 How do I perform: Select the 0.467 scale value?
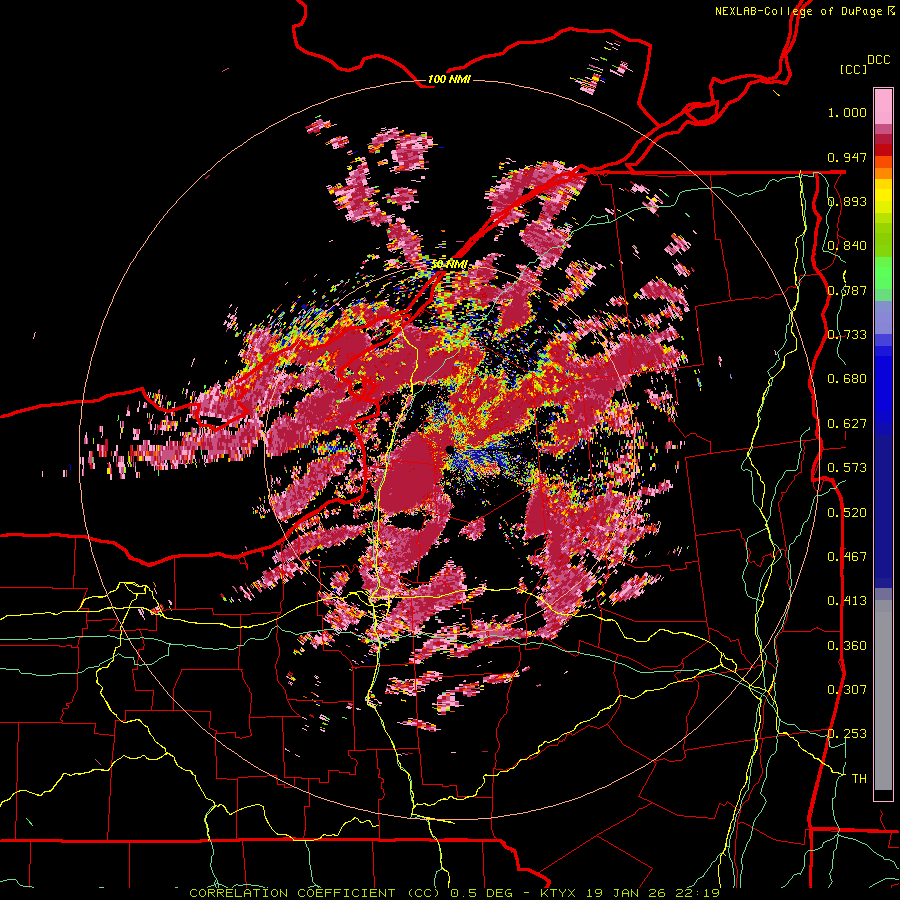pos(847,557)
